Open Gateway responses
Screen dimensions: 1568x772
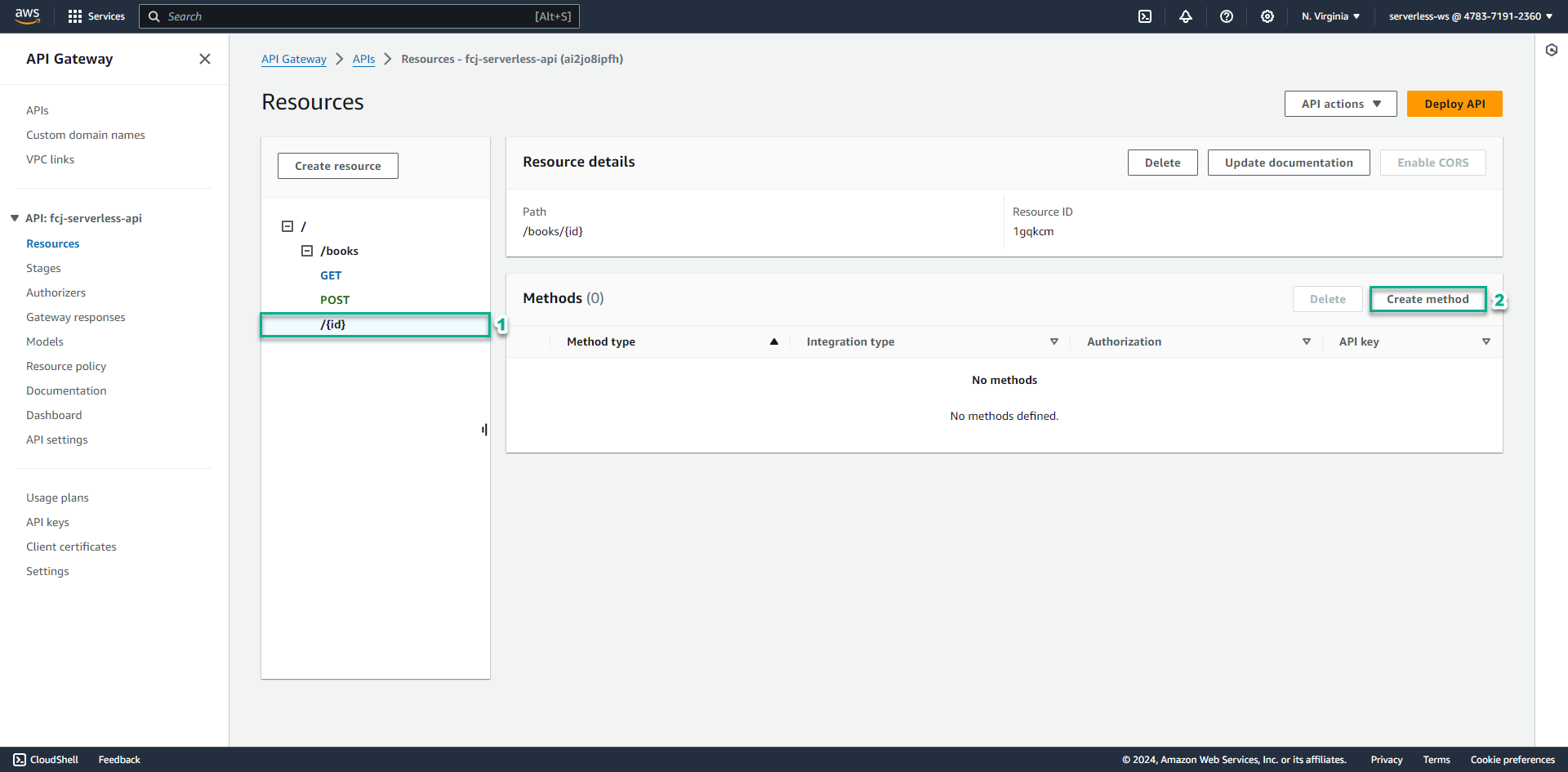coord(76,317)
